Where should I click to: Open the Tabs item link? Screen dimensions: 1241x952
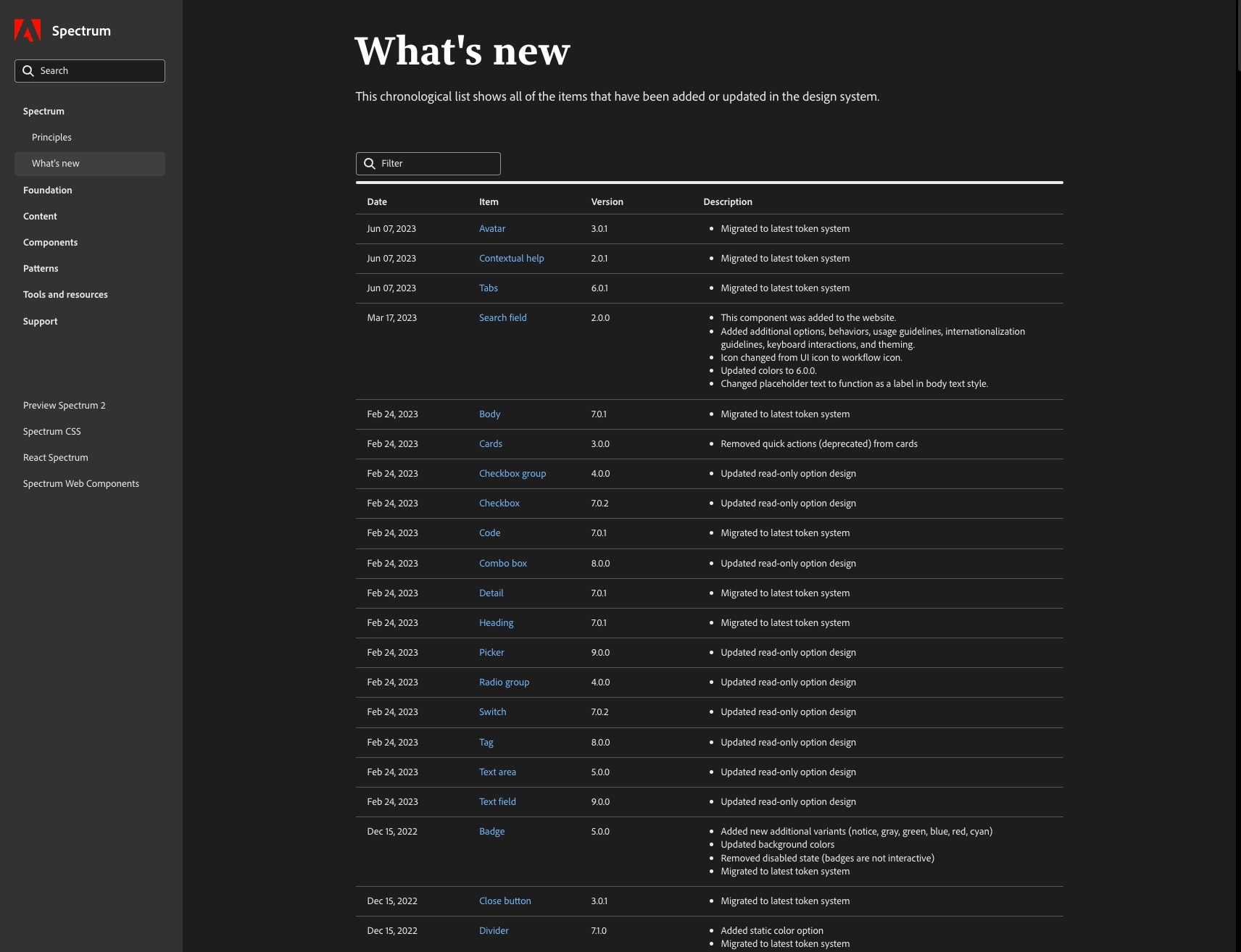[x=489, y=288]
